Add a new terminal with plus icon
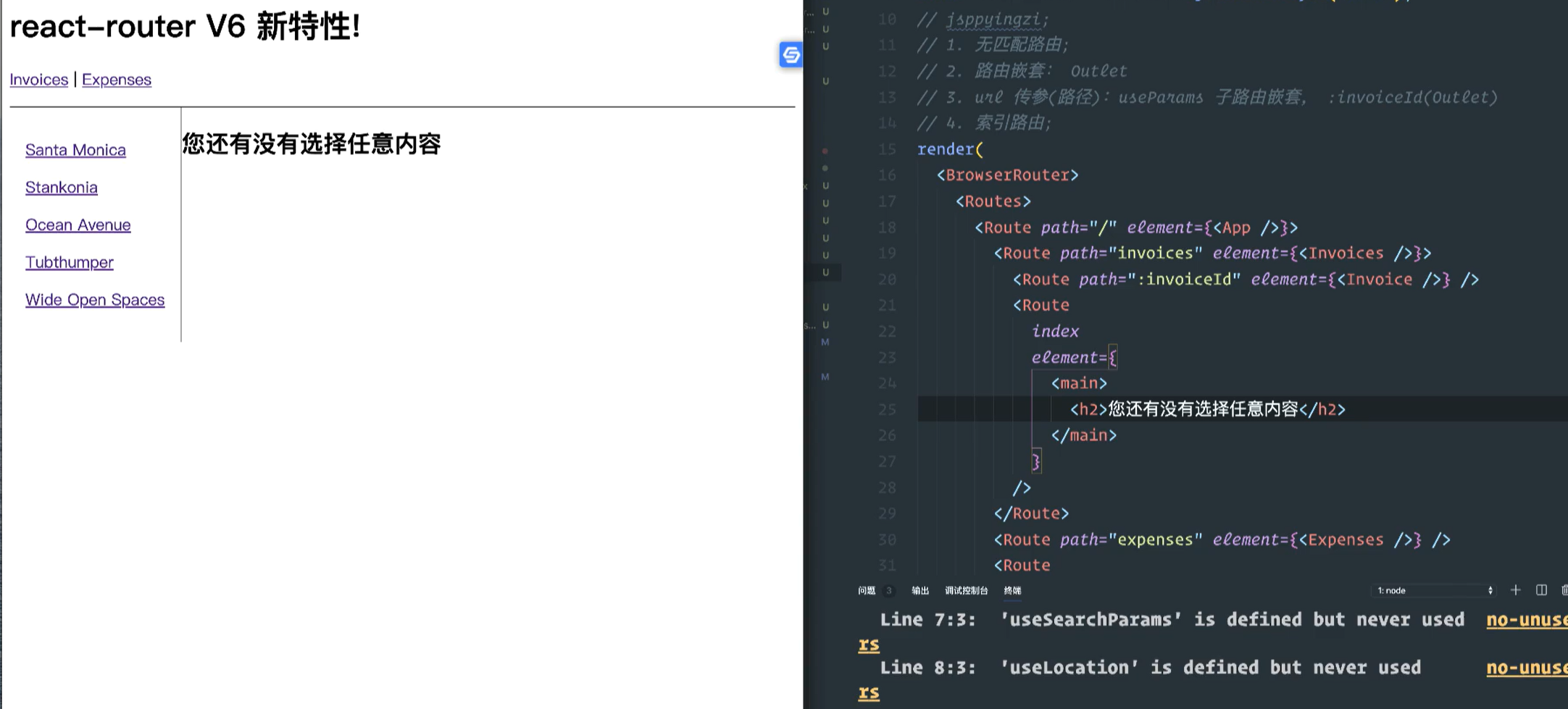Image resolution: width=1568 pixels, height=709 pixels. point(1515,590)
